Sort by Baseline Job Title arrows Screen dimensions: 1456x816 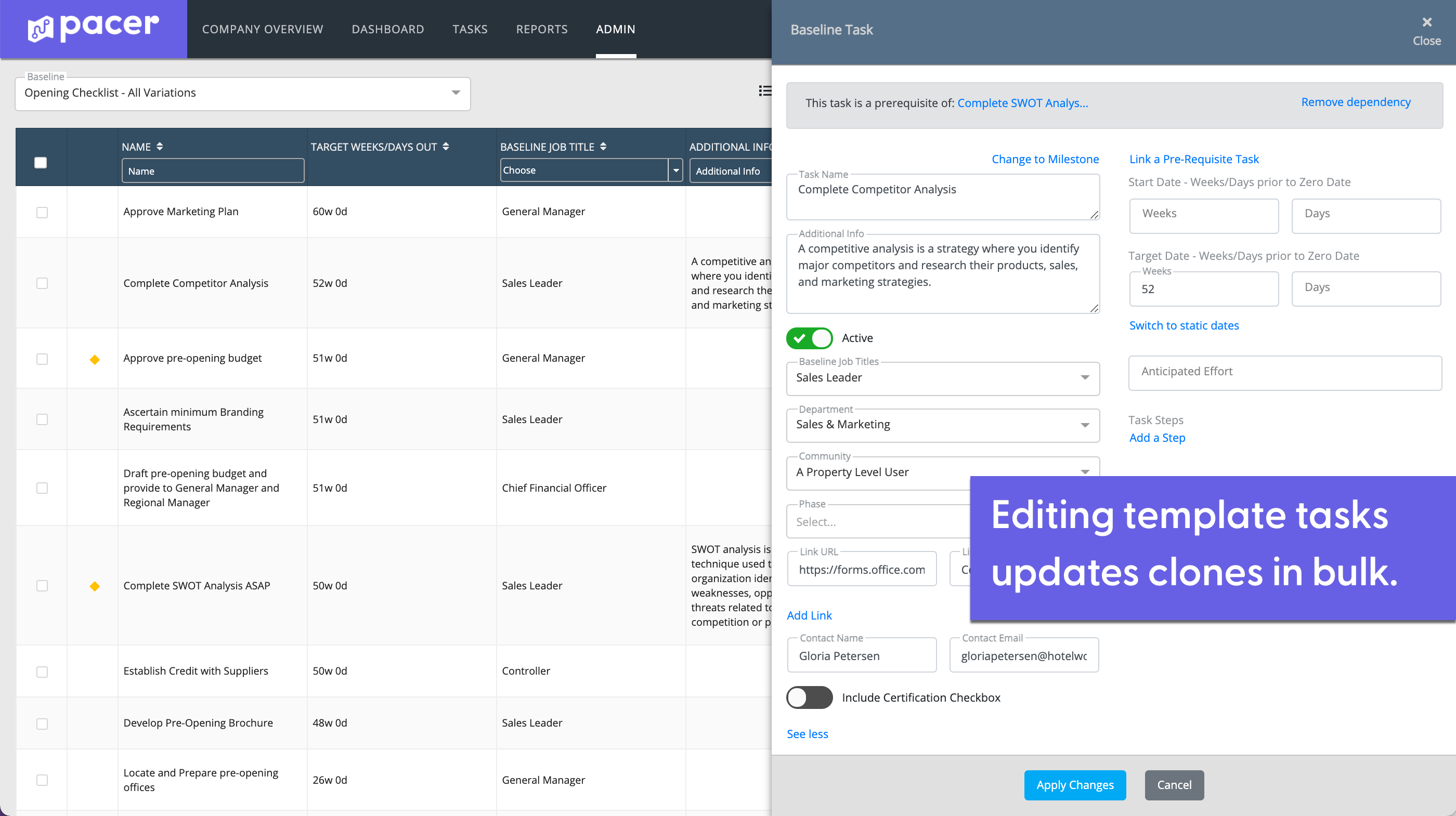tap(603, 147)
